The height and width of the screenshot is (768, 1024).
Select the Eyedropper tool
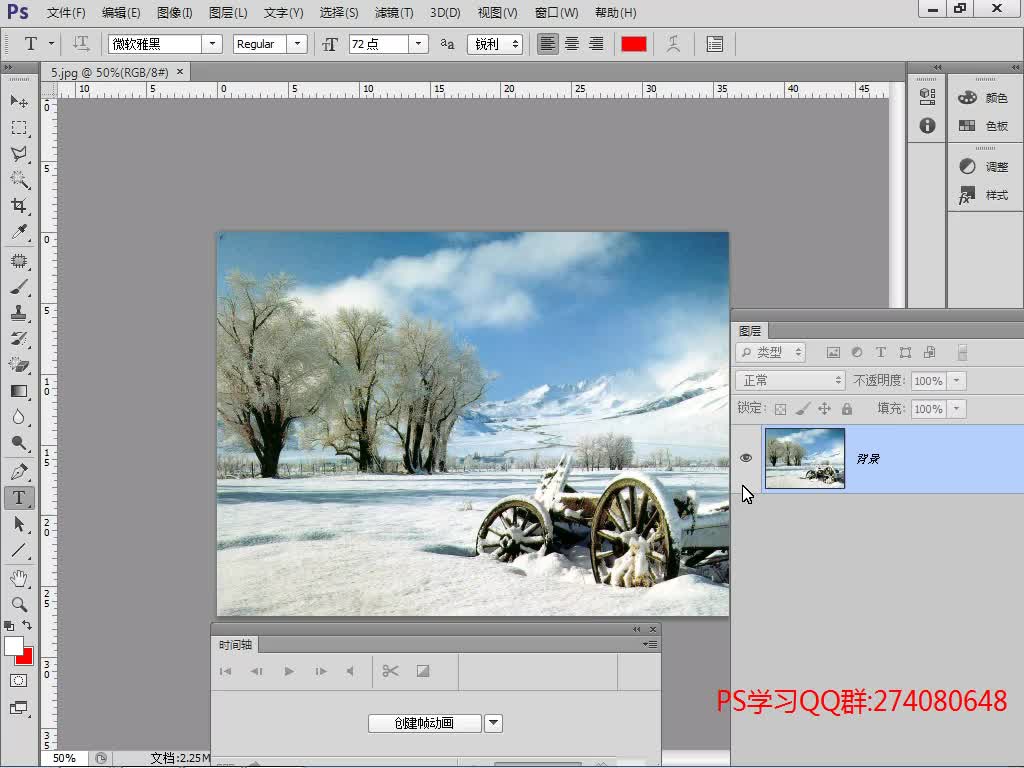tap(19, 233)
